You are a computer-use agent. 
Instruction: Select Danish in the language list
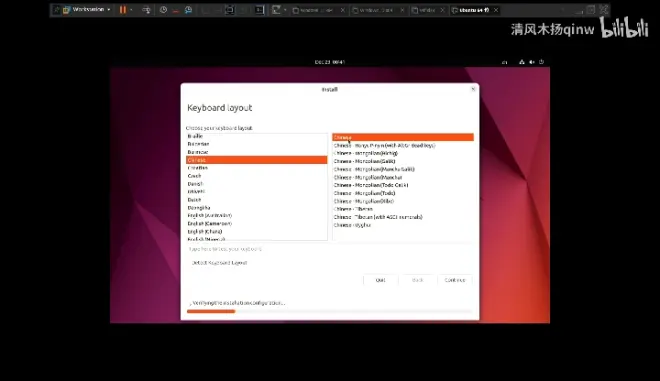[x=256, y=184]
